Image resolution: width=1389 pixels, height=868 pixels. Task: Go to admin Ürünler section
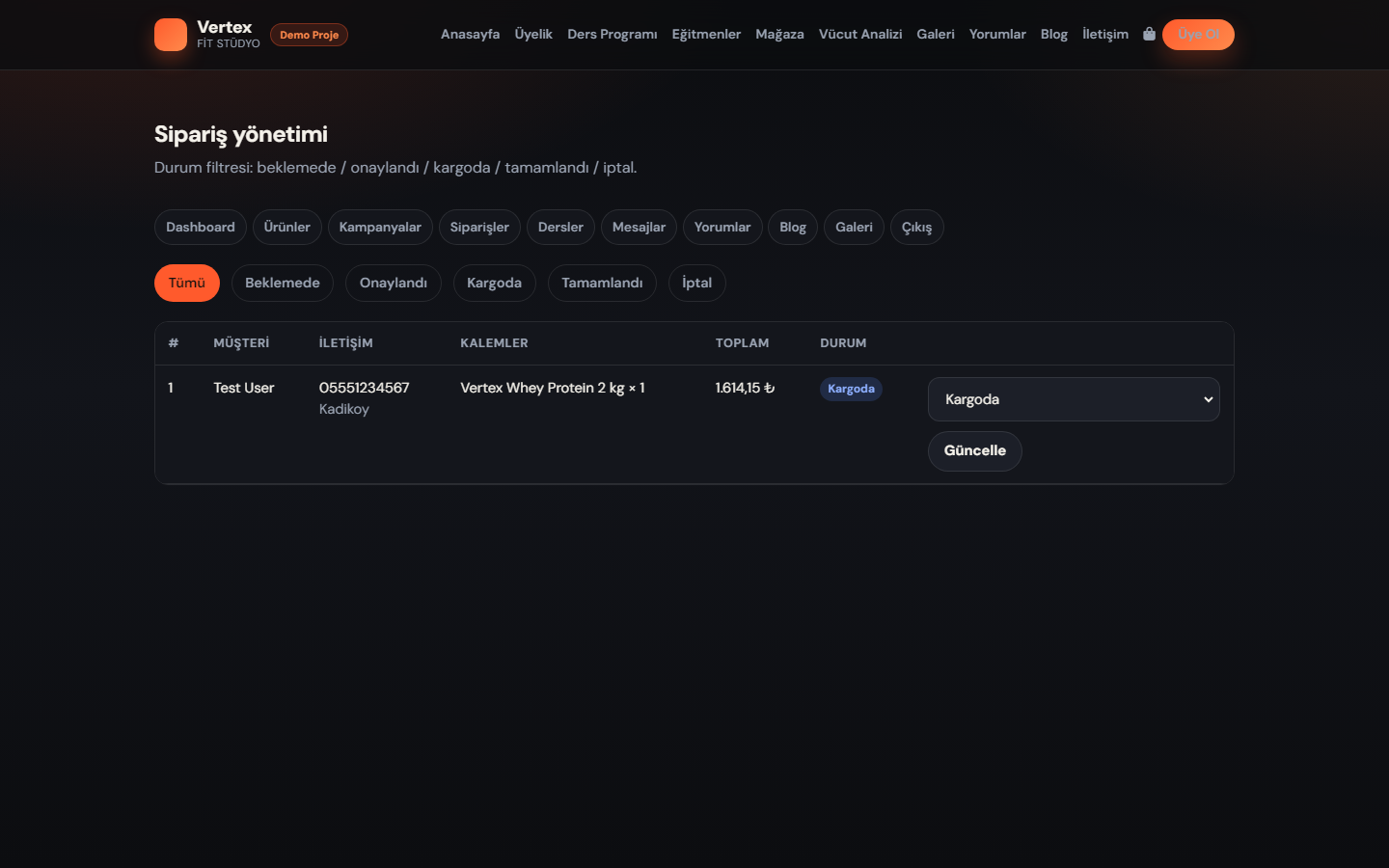[x=287, y=227]
